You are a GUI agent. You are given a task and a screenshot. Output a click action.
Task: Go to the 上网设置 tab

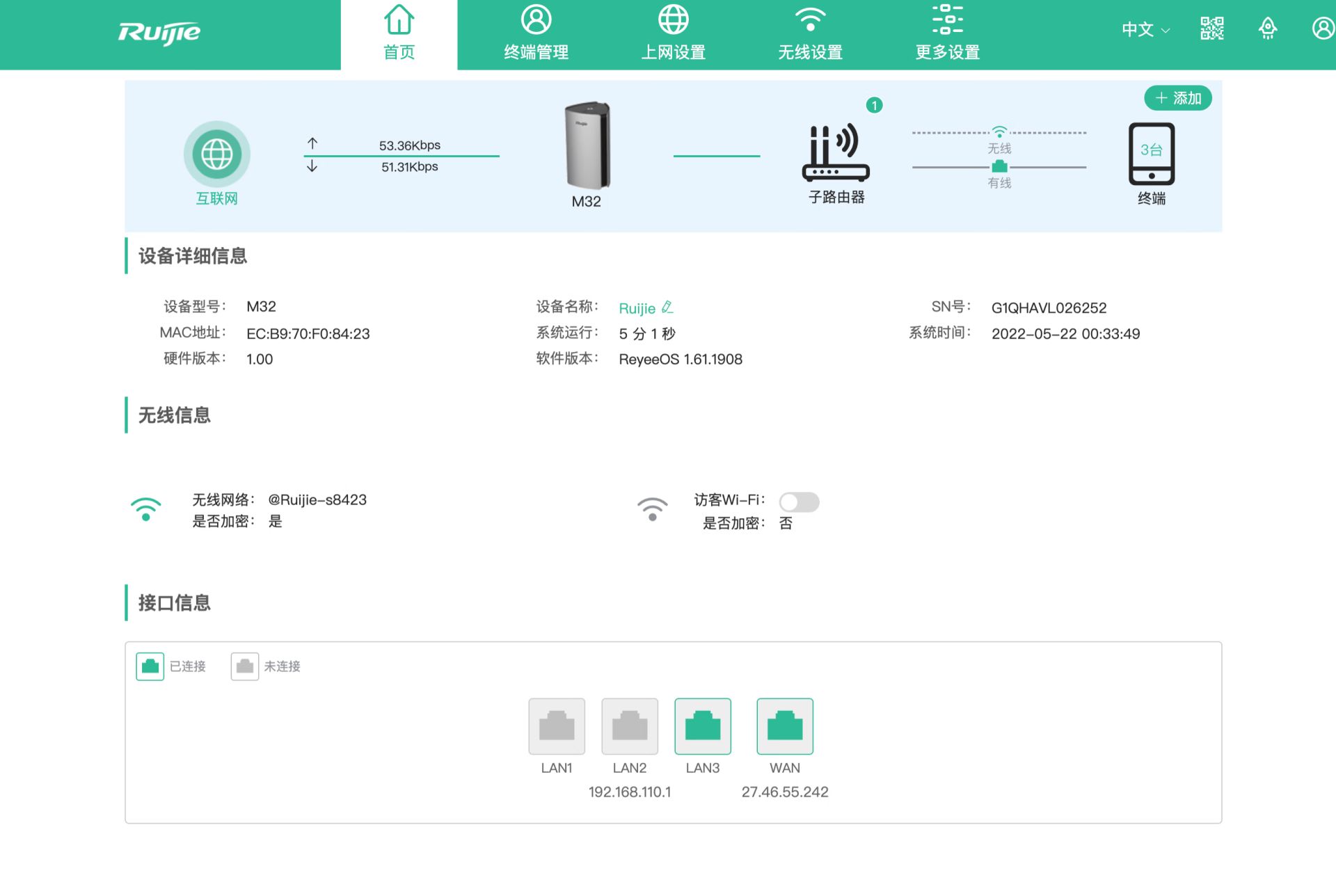click(x=673, y=33)
